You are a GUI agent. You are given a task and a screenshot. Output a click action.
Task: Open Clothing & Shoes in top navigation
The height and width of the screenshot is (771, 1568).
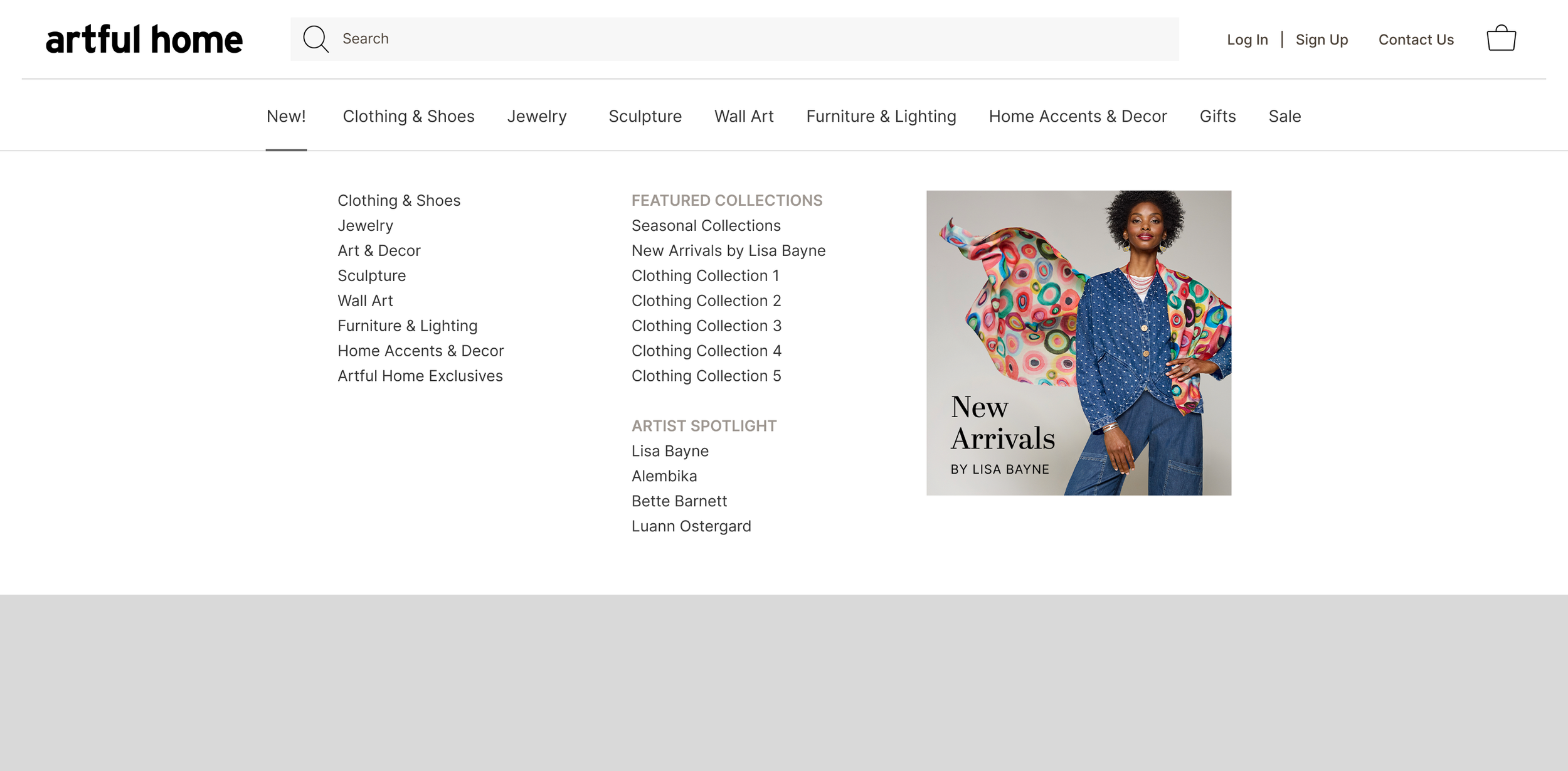[408, 116]
